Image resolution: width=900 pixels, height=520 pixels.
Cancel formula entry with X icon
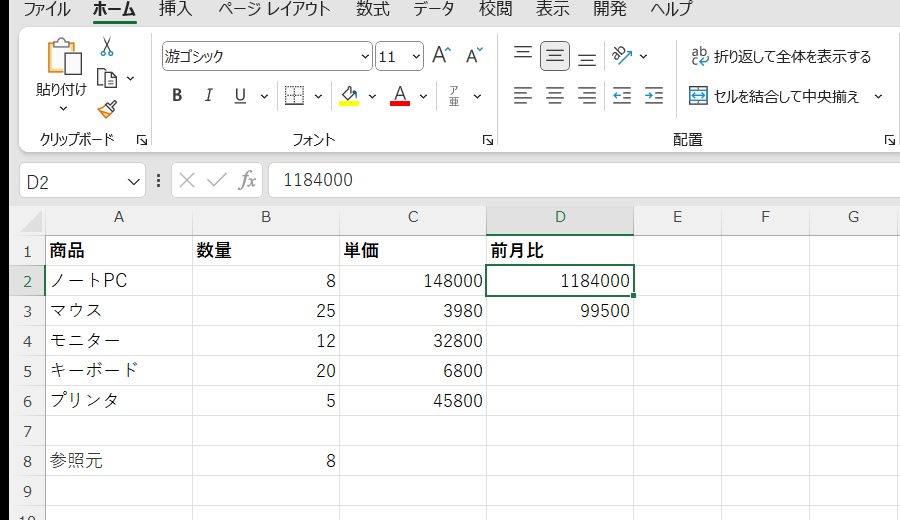tap(187, 180)
